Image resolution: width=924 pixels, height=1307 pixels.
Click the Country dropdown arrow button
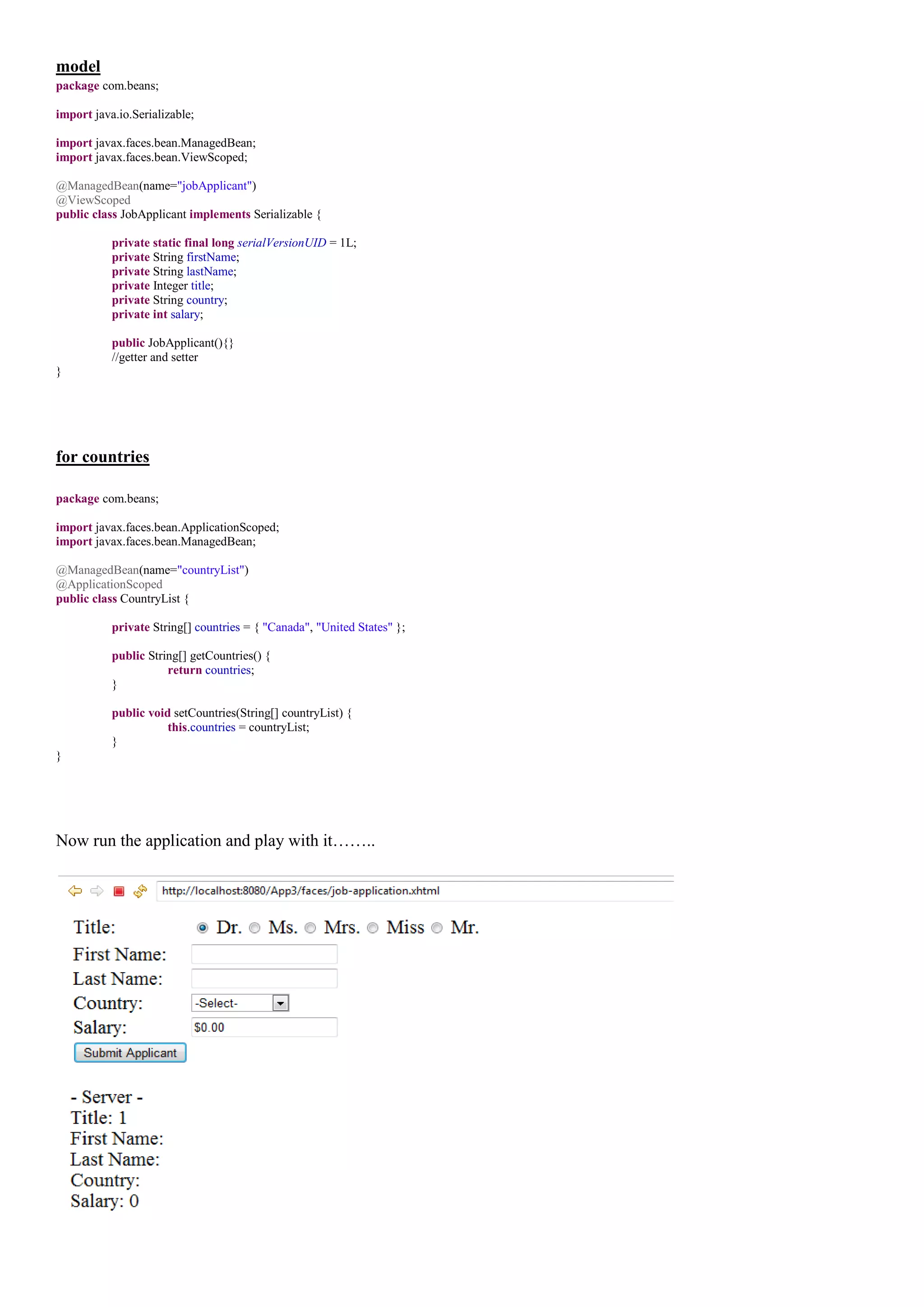(281, 1003)
